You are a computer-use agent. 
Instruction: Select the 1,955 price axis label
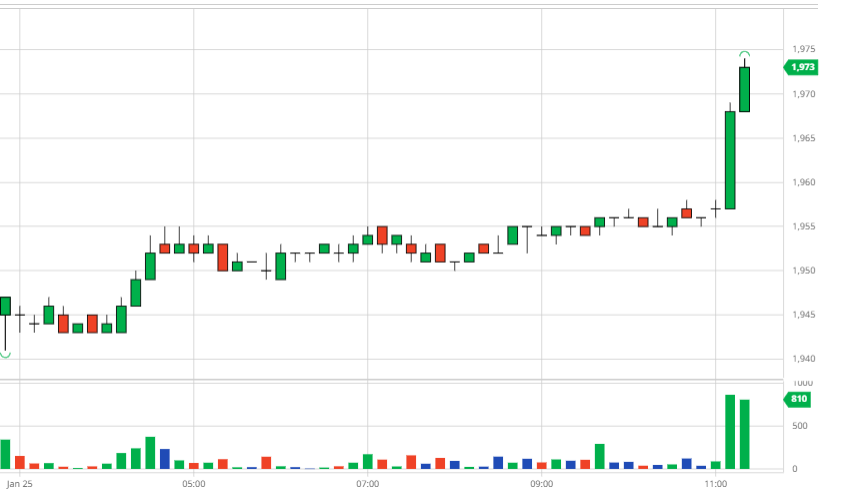[x=804, y=226]
